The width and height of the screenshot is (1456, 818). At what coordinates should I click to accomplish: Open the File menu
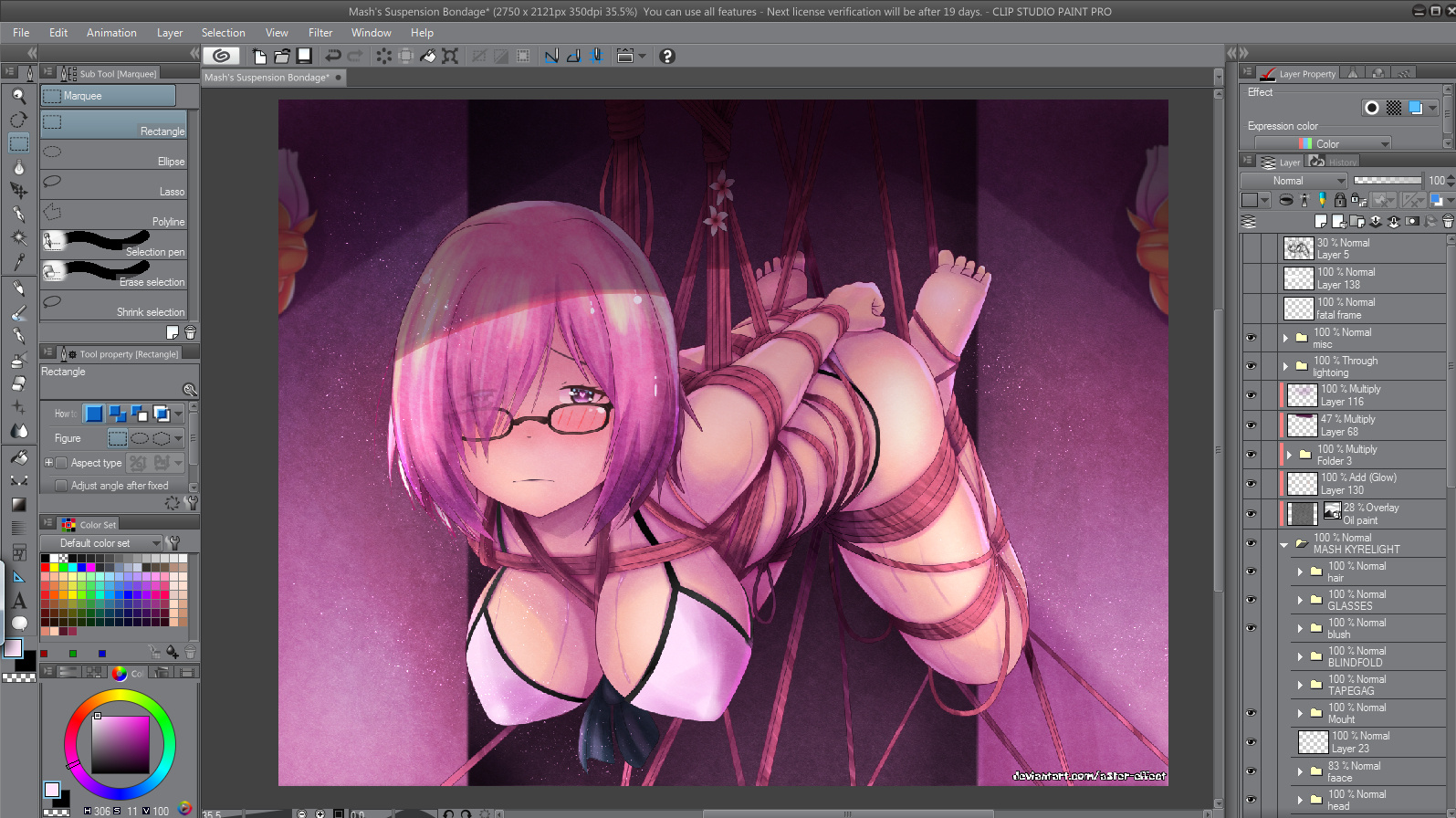[21, 33]
